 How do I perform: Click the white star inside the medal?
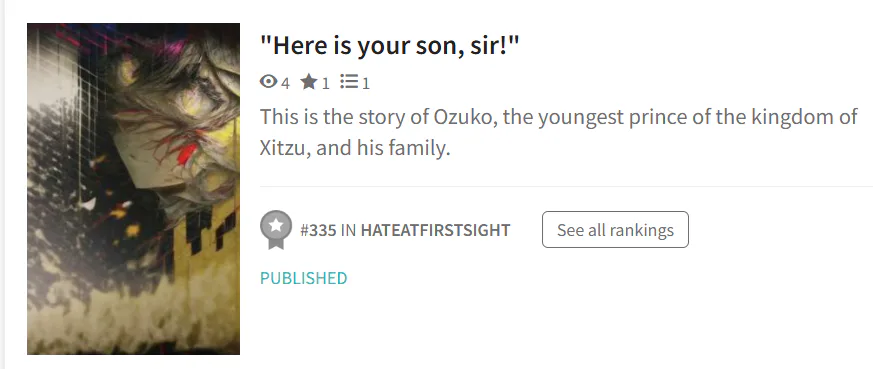coord(276,225)
